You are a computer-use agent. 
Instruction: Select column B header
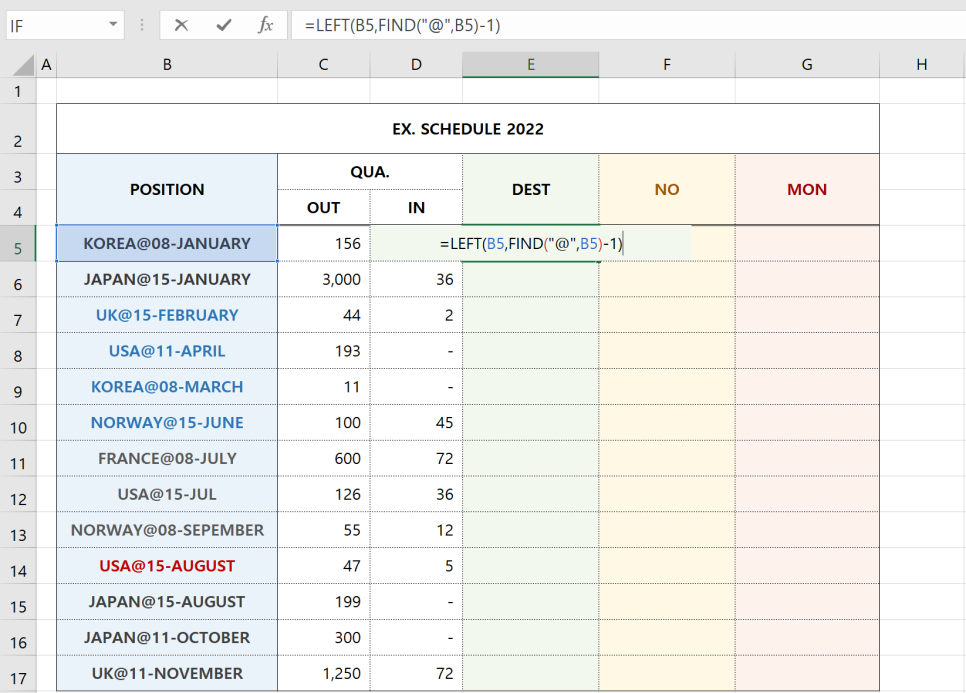coord(167,65)
